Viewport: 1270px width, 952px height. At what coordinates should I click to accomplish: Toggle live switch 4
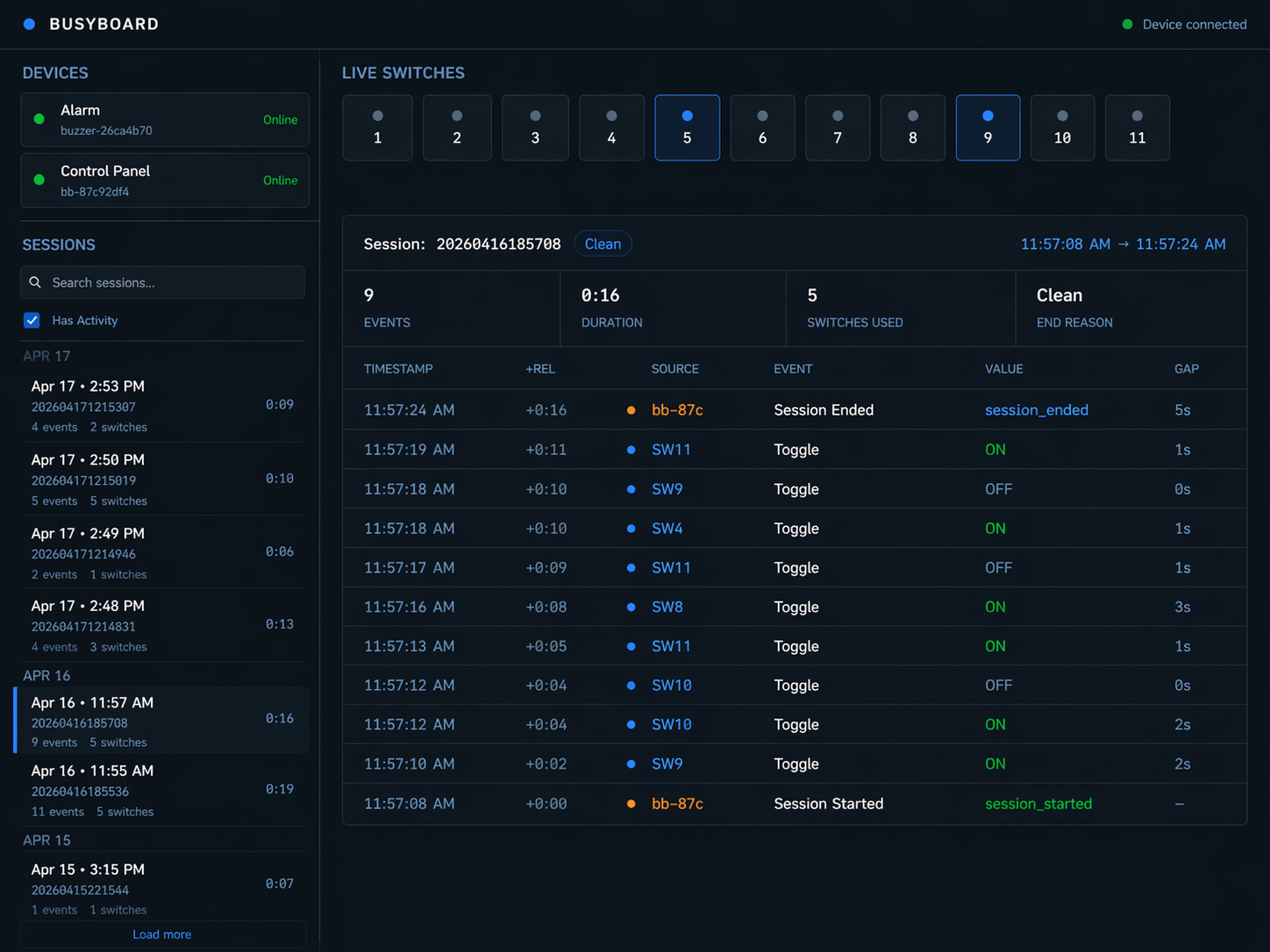coord(611,128)
